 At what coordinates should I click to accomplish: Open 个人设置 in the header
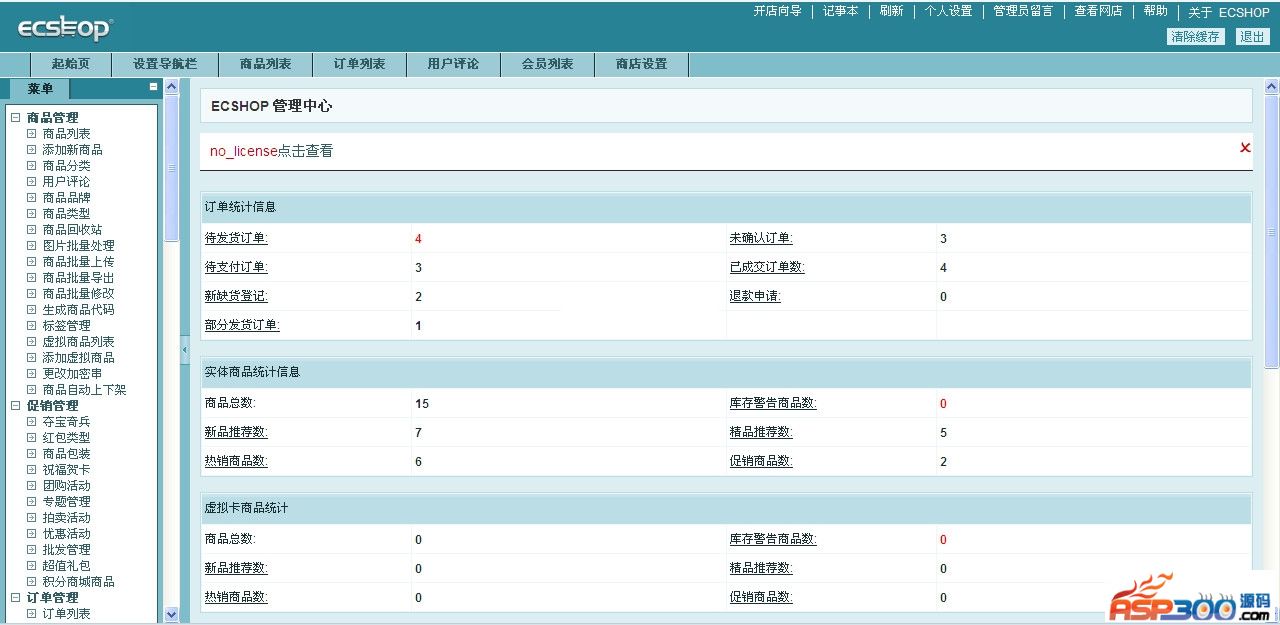click(x=948, y=11)
